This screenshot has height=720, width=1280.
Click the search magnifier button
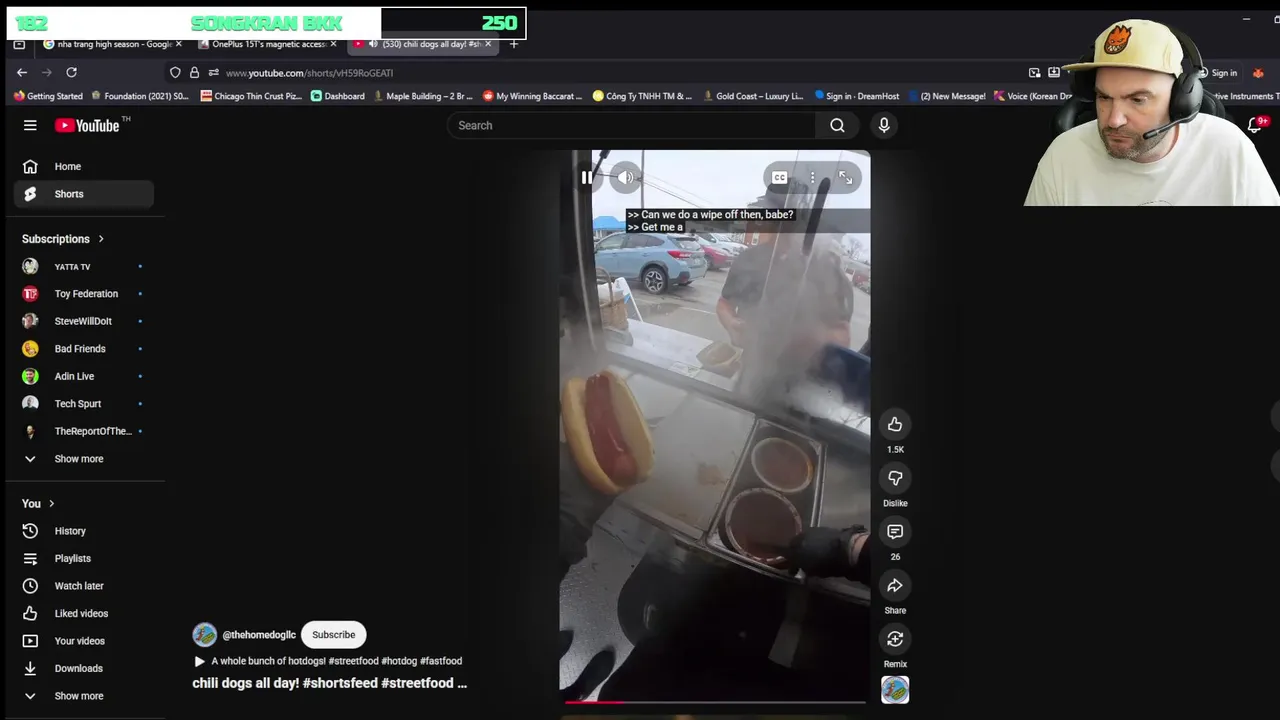tap(837, 125)
